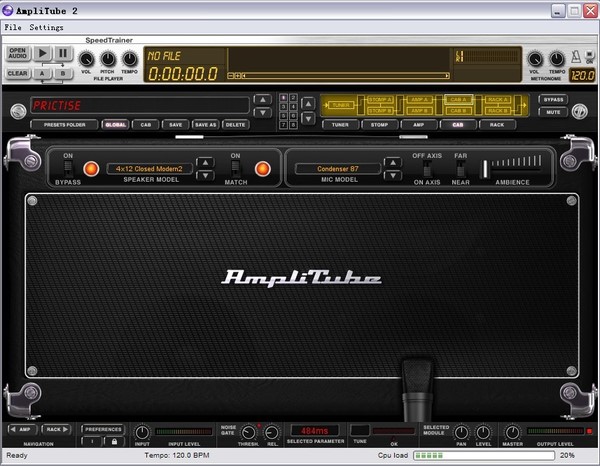Viewport: 600px width, 466px height.
Task: Flip the FAR/NEAR mic switch
Action: pyautogui.click(x=461, y=168)
